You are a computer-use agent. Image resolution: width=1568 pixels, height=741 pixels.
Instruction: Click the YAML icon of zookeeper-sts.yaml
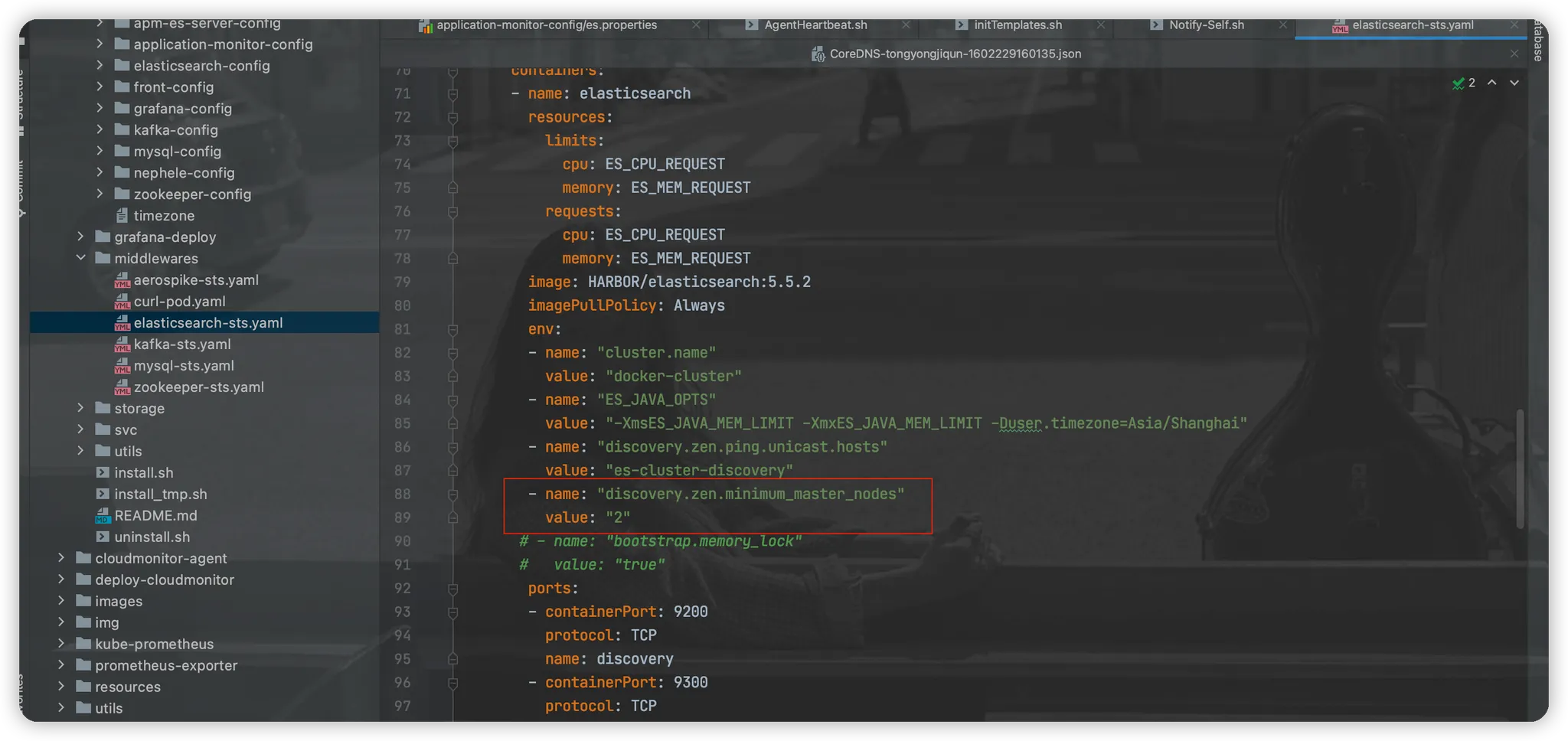[x=122, y=387]
